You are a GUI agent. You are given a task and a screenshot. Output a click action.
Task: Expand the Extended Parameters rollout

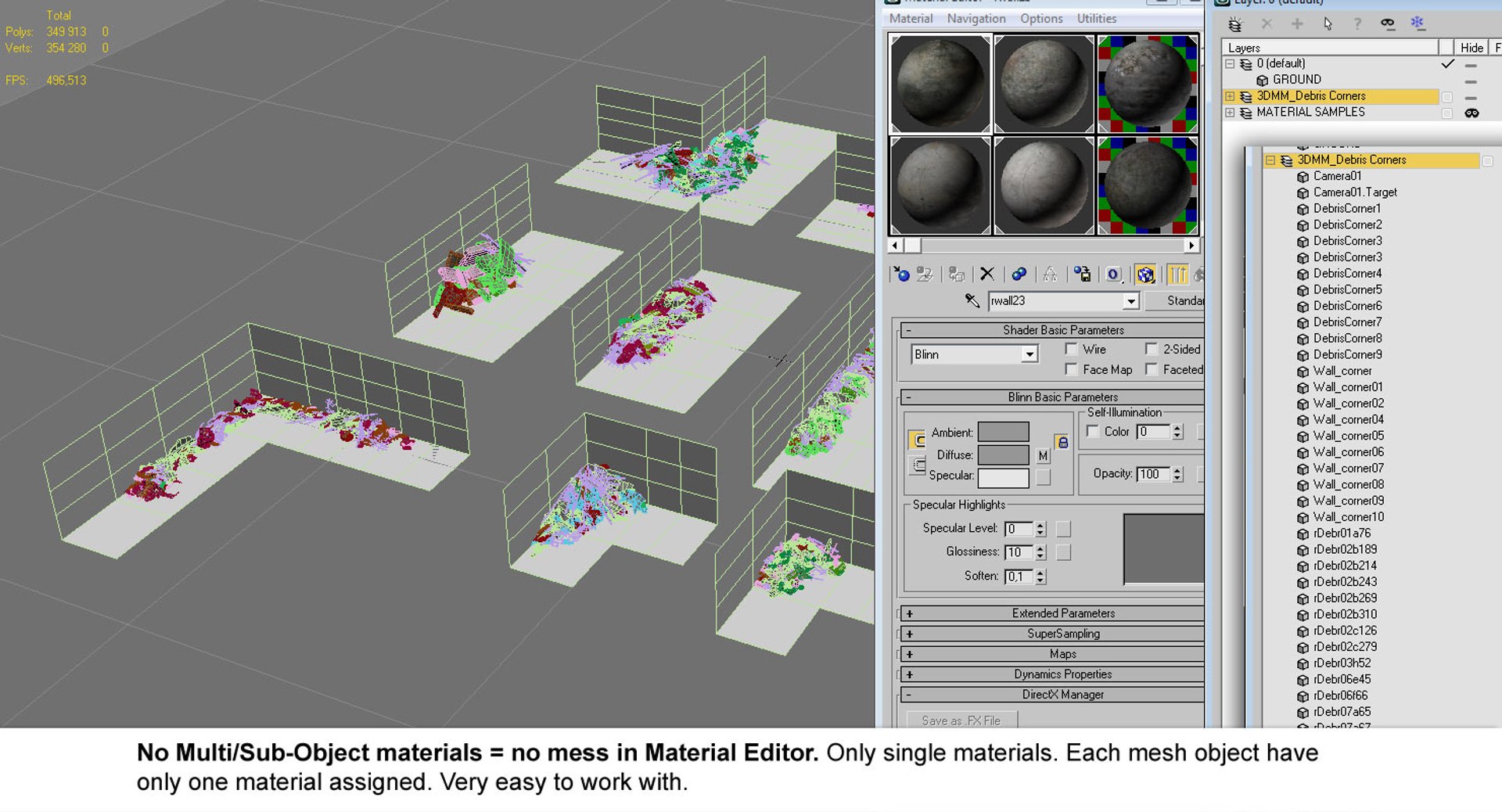[1051, 613]
